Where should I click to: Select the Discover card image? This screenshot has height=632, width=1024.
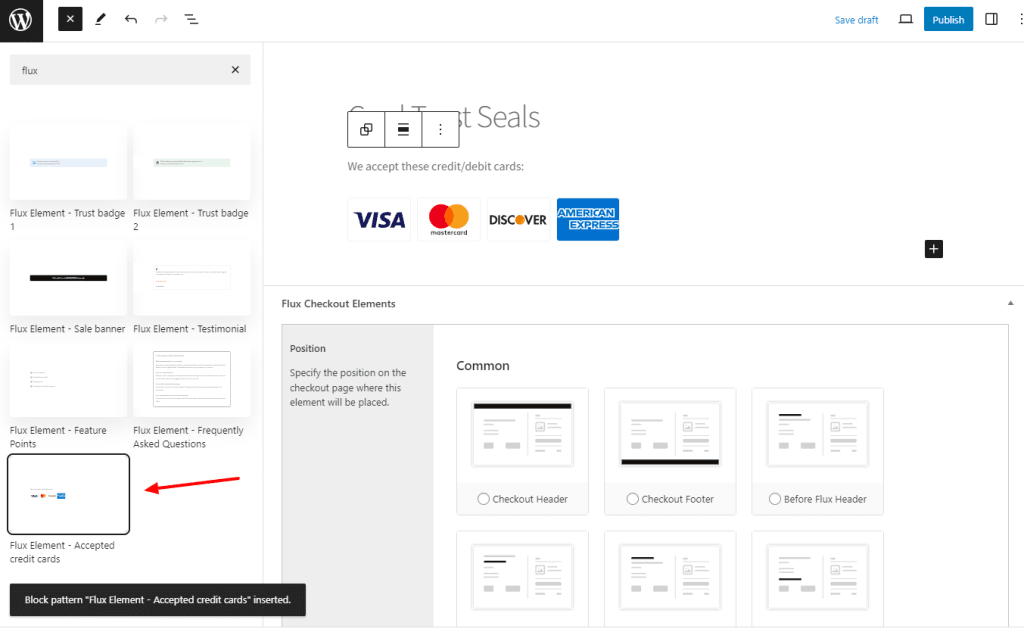[518, 219]
